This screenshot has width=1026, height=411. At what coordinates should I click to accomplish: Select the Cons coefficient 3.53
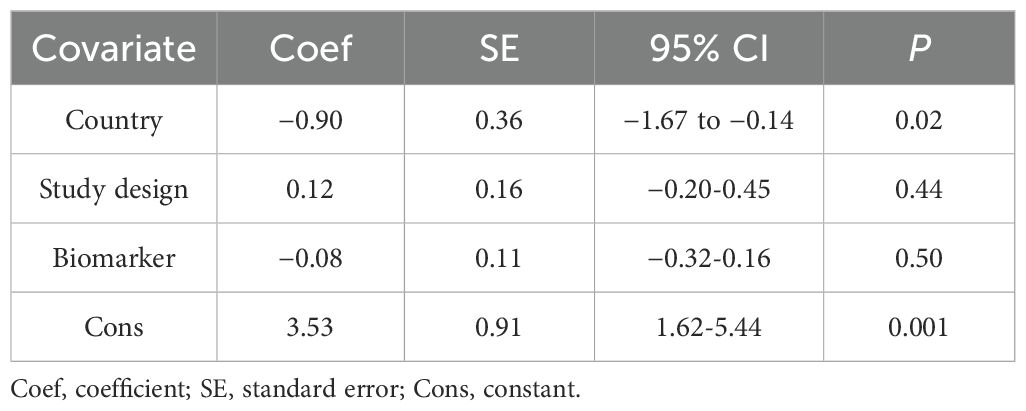tap(313, 326)
